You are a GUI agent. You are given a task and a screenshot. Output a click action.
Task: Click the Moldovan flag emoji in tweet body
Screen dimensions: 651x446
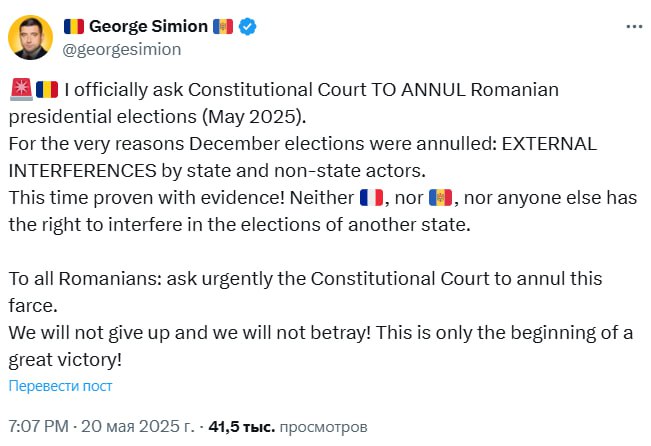[441, 198]
